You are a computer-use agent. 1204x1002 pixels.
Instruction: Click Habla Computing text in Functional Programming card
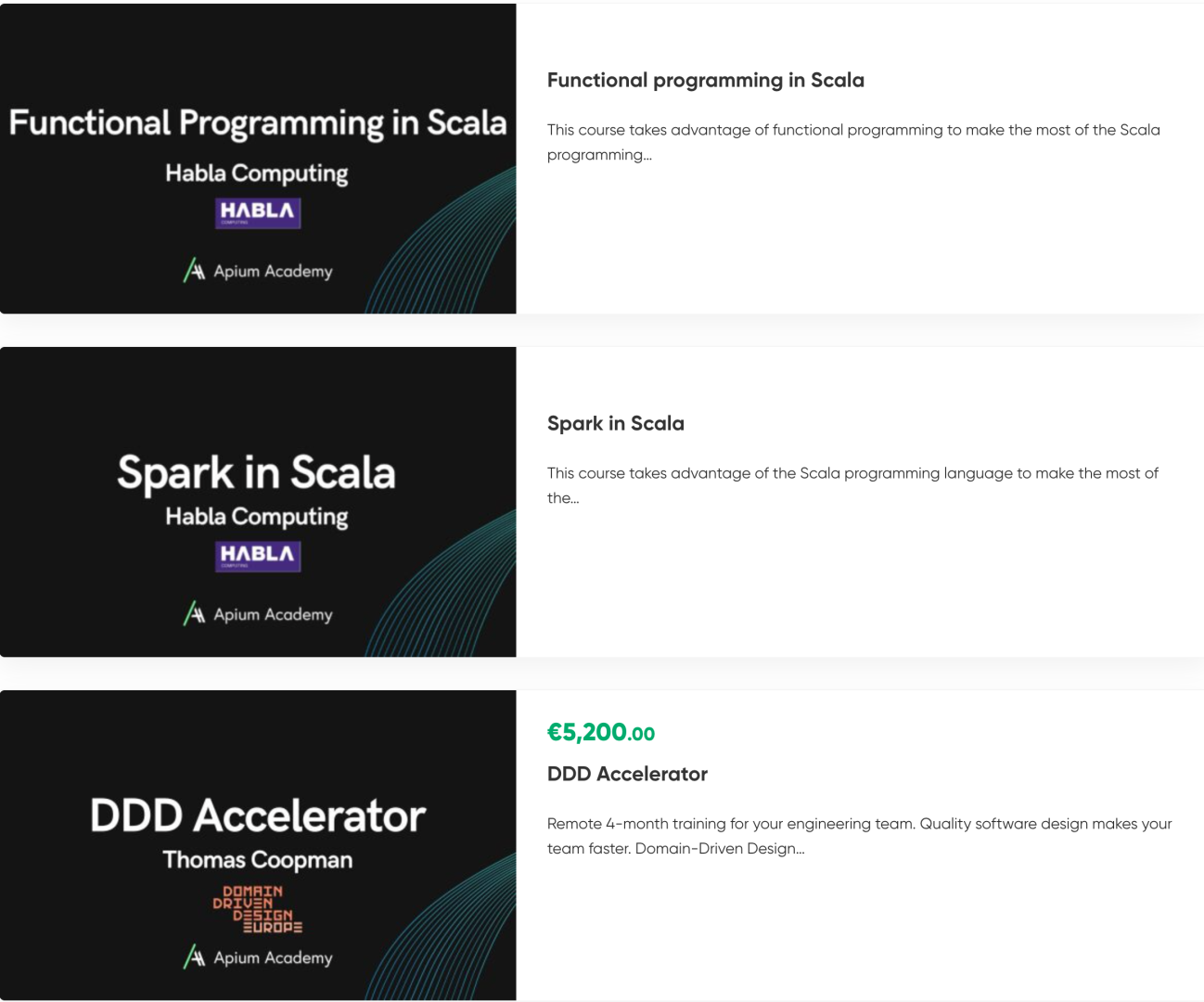[257, 173]
